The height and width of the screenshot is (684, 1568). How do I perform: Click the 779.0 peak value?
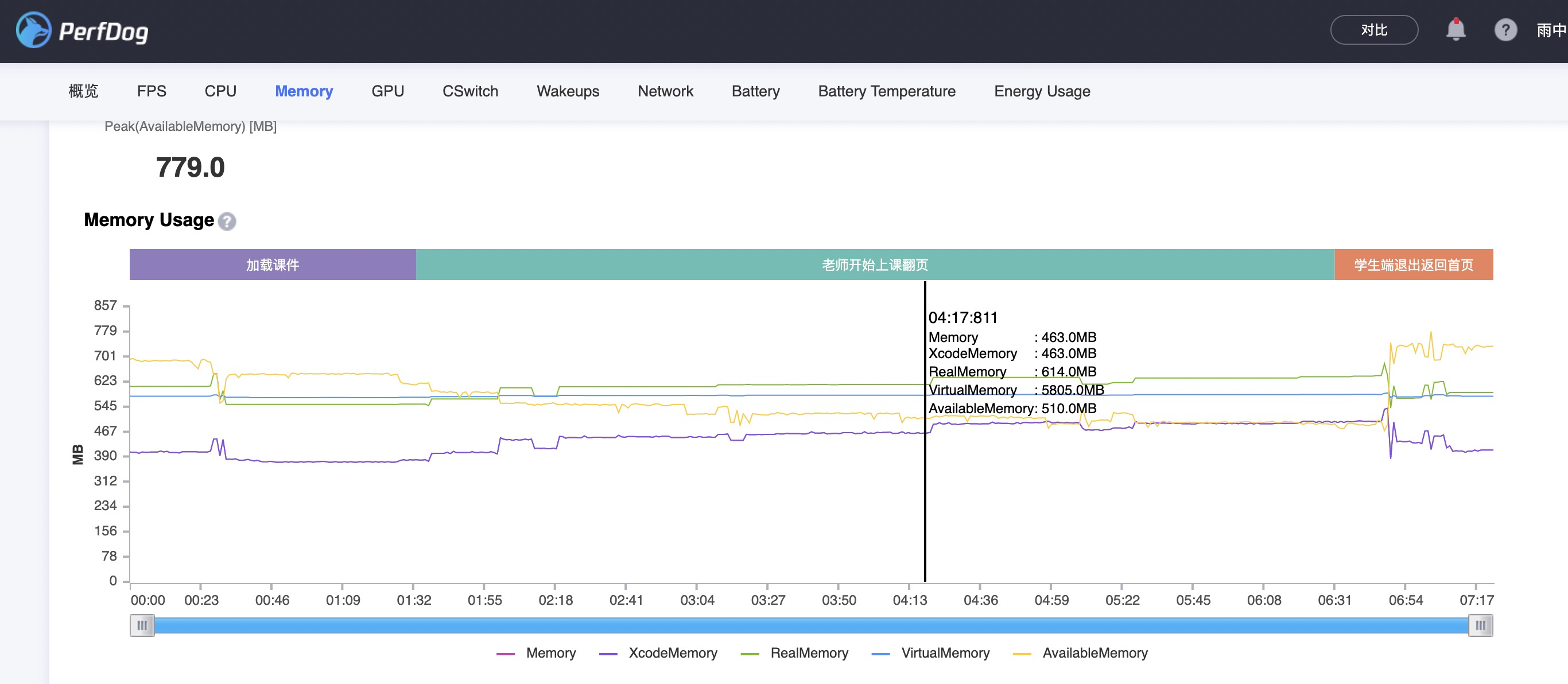[x=191, y=168]
